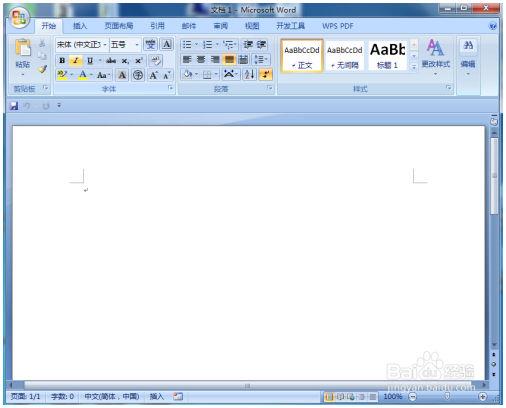Expand the styles gallery more arrow
This screenshot has height=408, width=506.
(x=414, y=67)
